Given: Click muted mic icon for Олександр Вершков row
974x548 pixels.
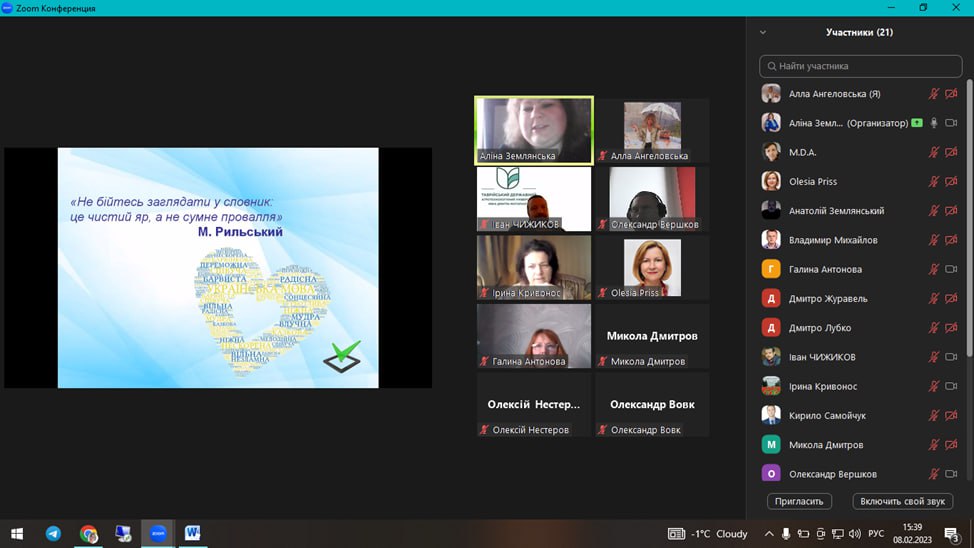Looking at the screenshot, I should (x=934, y=473).
